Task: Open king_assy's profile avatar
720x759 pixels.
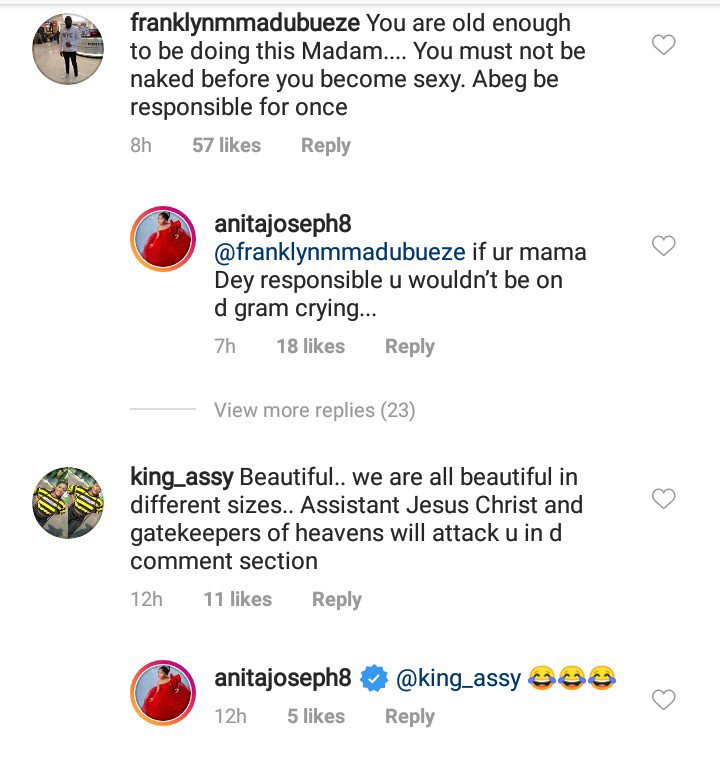Action: point(69,502)
